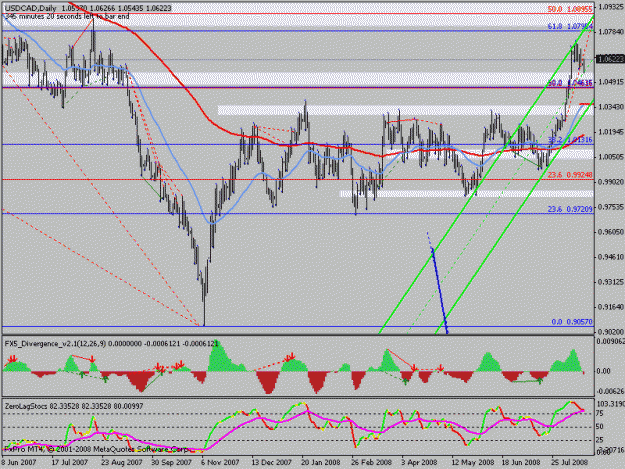The image size is (625, 469).
Task: Click the date label 3 Apr 2008
Action: (x=420, y=463)
